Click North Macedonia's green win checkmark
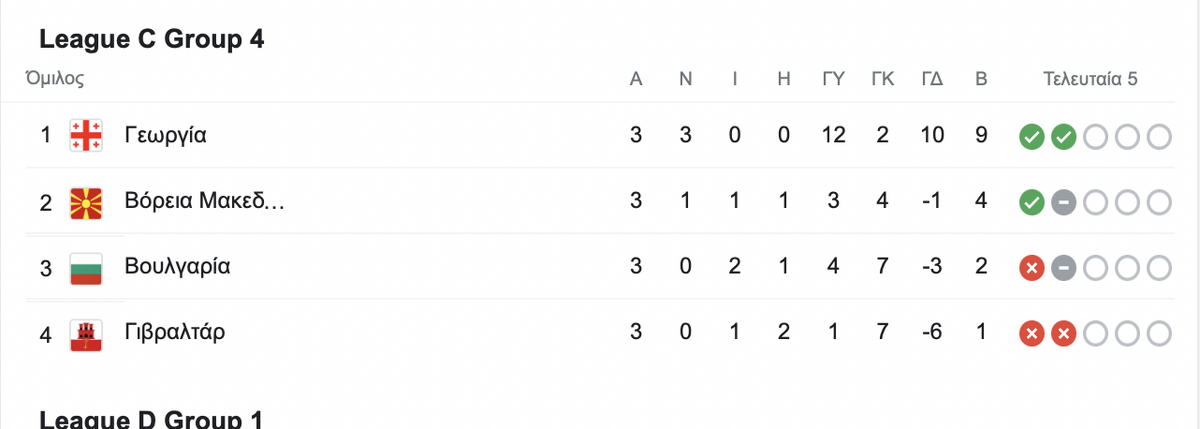Image resolution: width=1200 pixels, height=429 pixels. (x=1031, y=203)
